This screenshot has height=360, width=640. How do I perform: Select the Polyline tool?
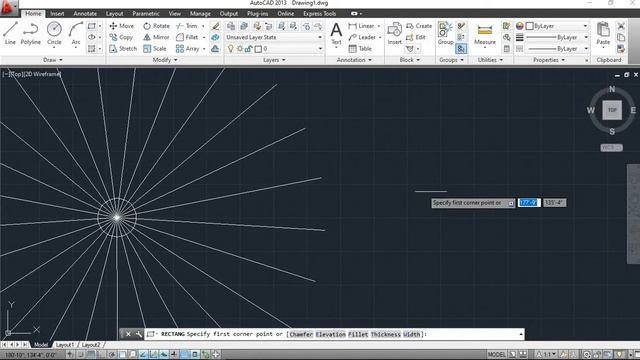pos(31,33)
